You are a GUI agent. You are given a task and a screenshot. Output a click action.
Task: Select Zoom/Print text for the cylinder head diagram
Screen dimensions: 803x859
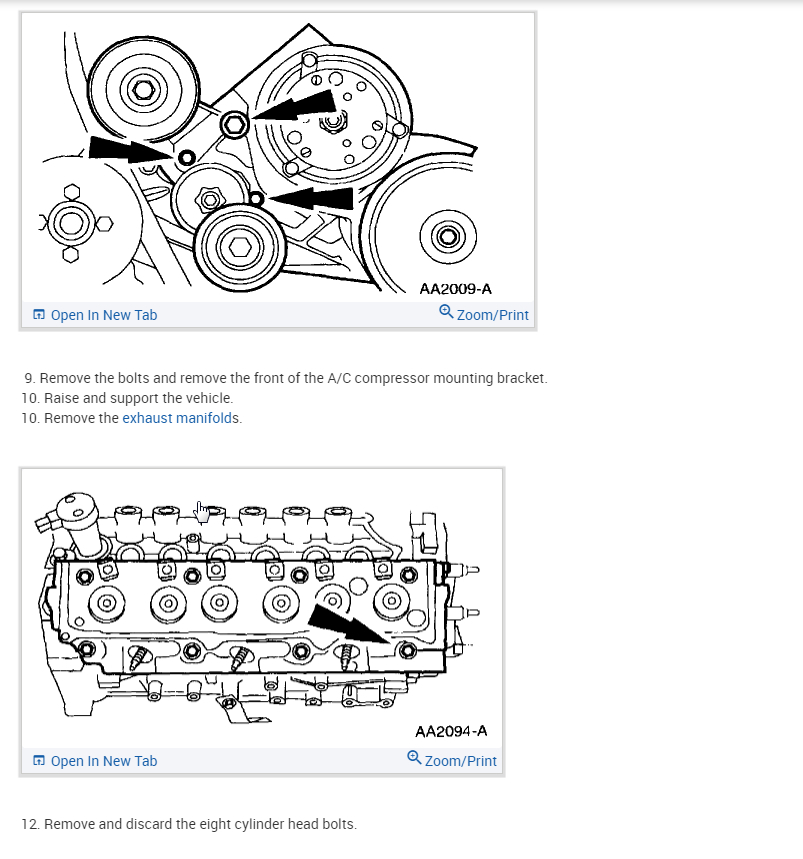click(461, 761)
